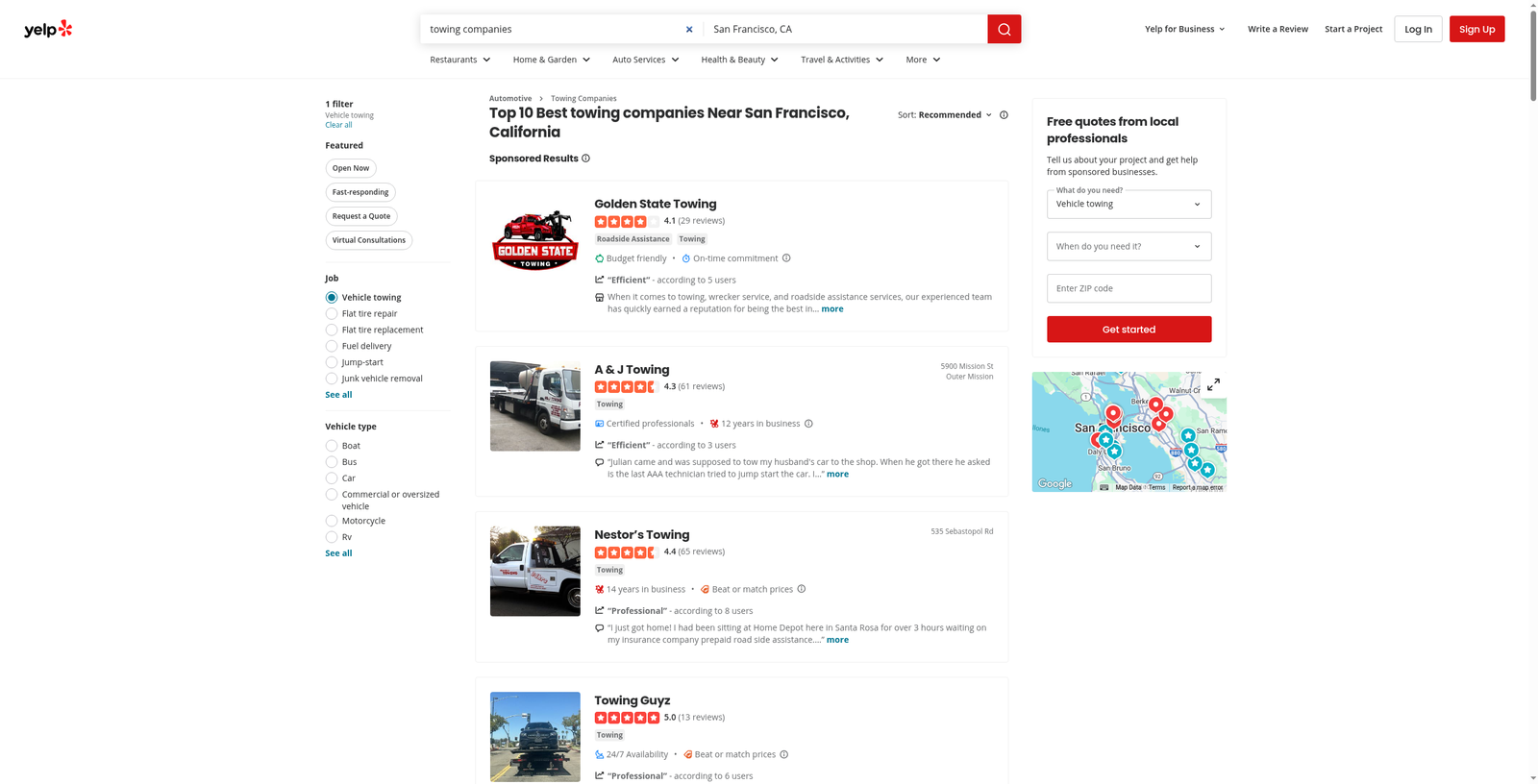Click the Log In button
Screen dimensions: 1538x784
1418,29
